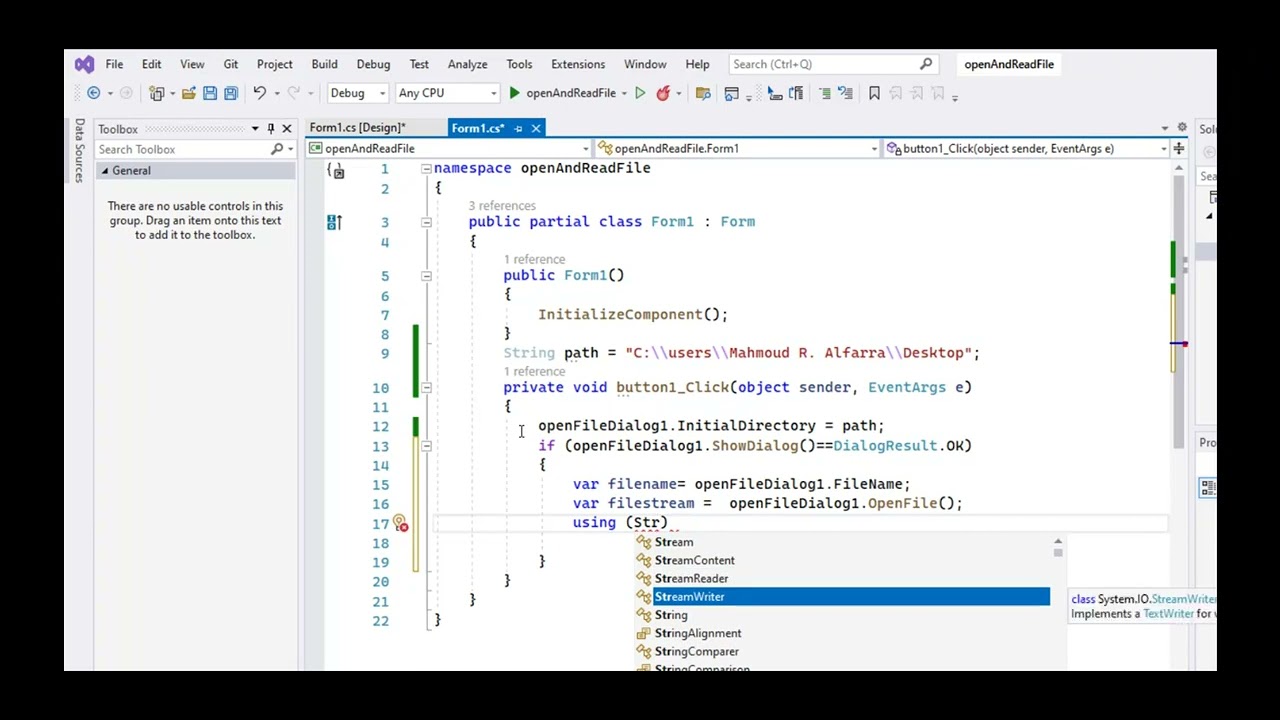Open the Build menu
Viewport: 1280px width, 720px height.
324,64
